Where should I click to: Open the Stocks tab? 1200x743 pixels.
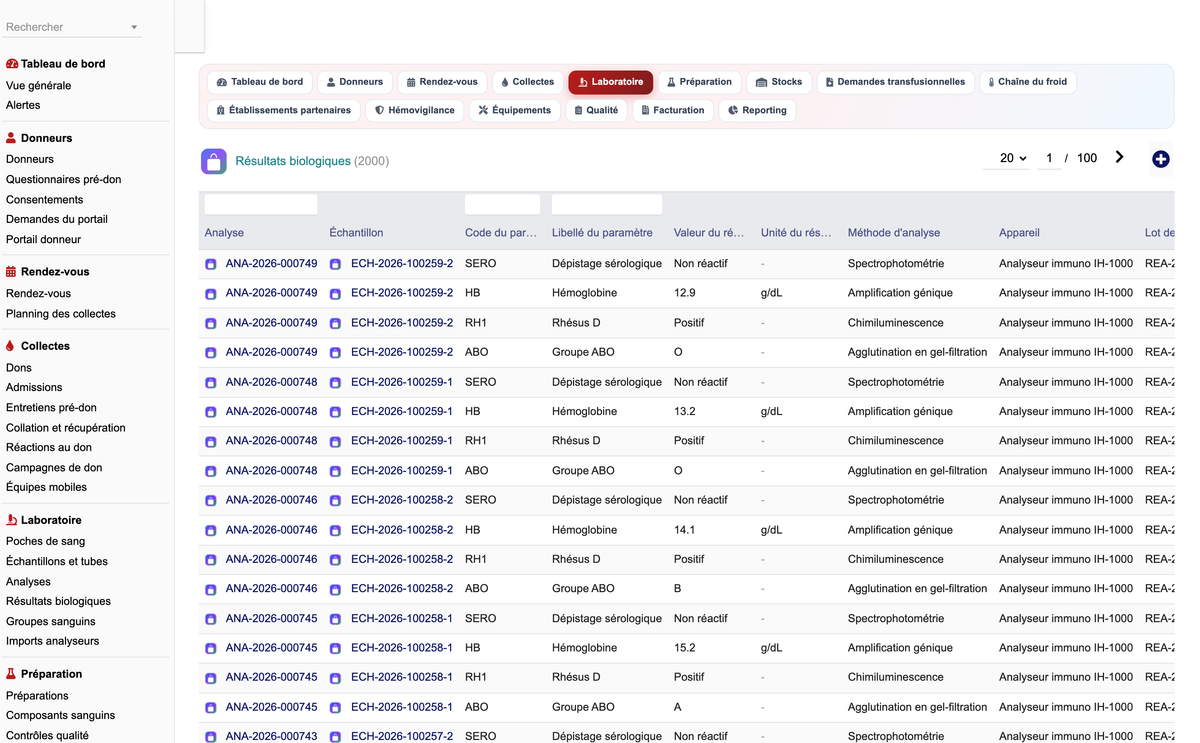click(x=779, y=82)
